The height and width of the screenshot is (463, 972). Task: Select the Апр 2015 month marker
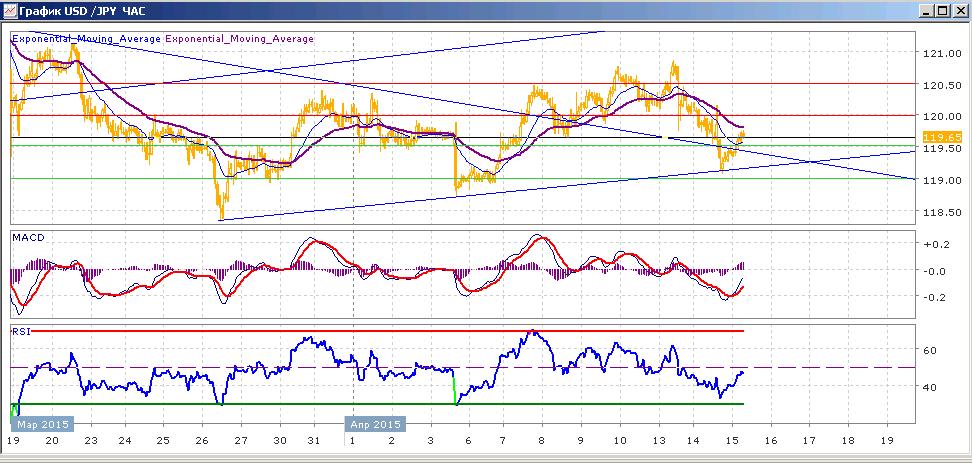[x=376, y=425]
